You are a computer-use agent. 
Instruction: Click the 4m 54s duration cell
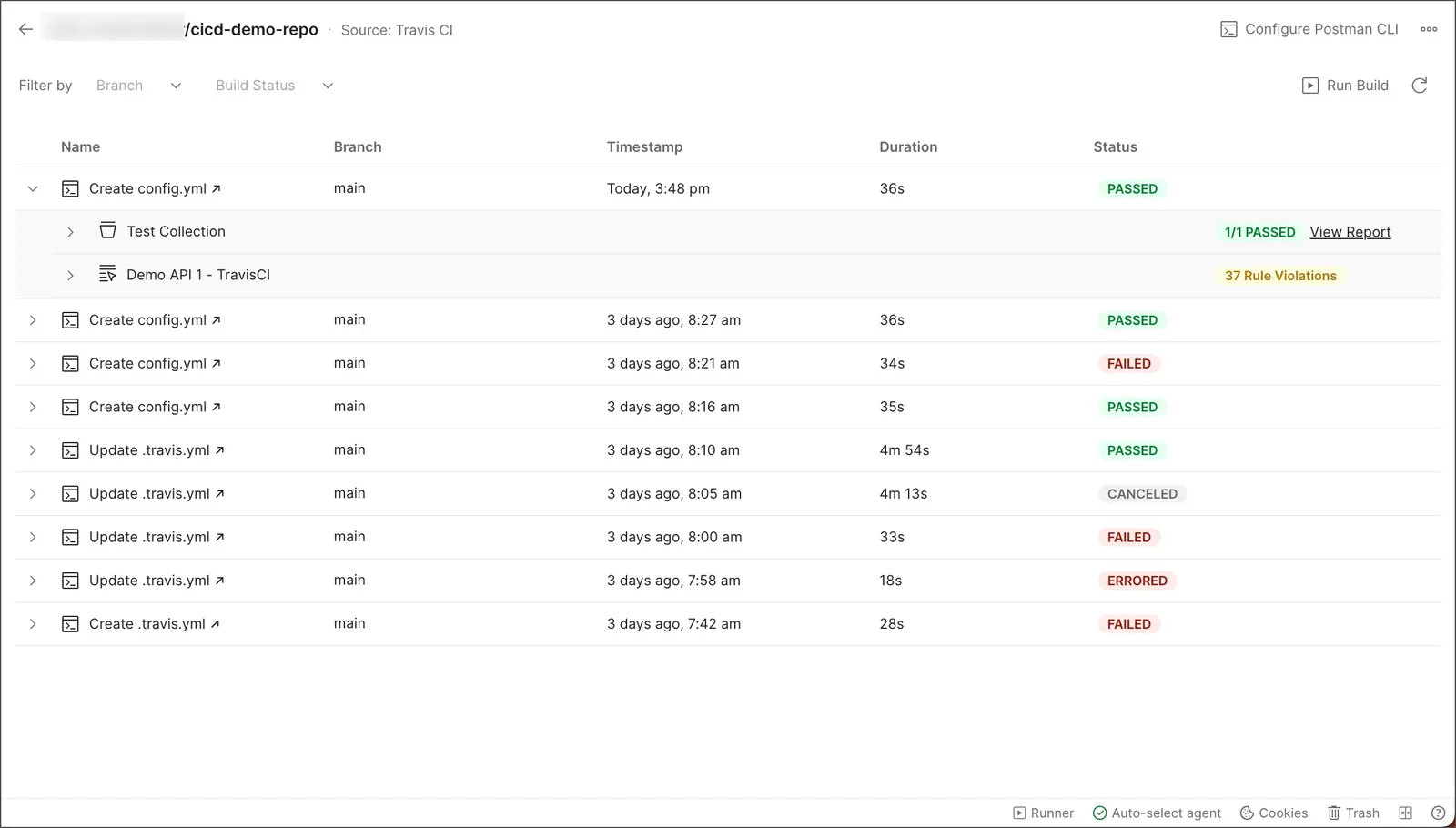click(905, 450)
